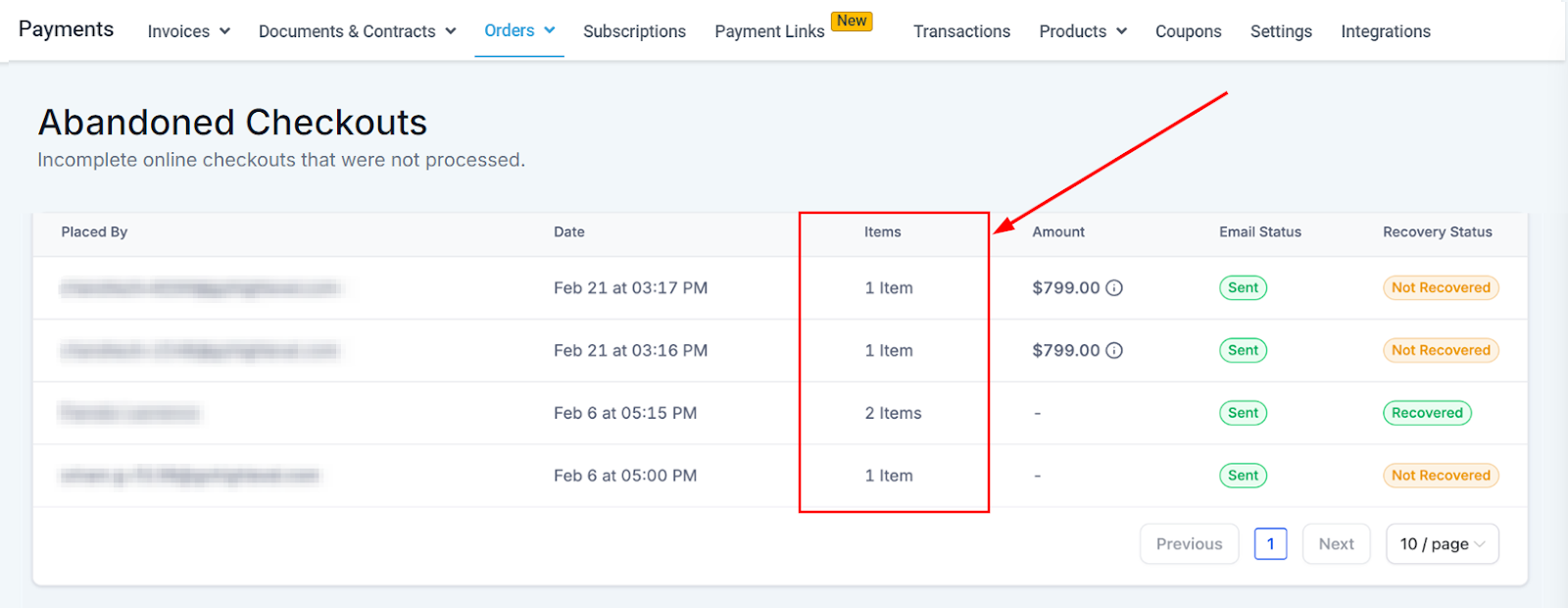Click the Amount column header
Image resolution: width=1568 pixels, height=608 pixels.
(1058, 232)
